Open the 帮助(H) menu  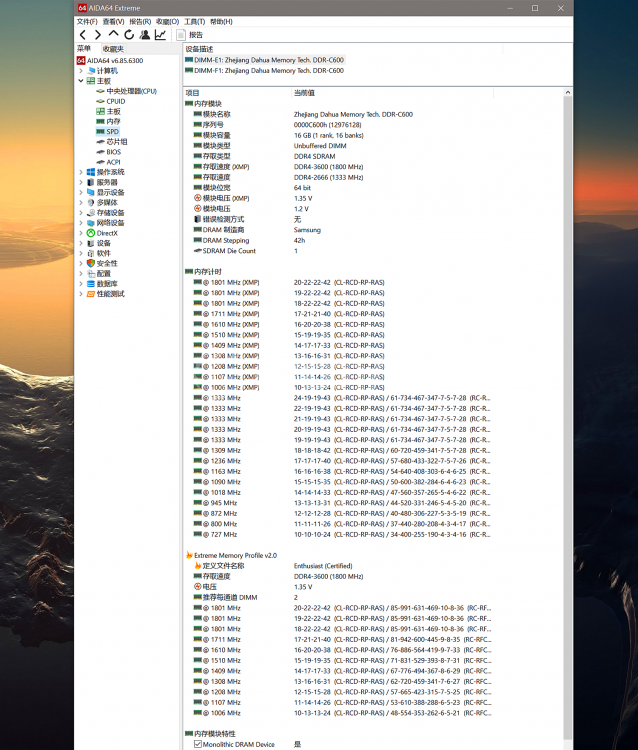pos(221,22)
